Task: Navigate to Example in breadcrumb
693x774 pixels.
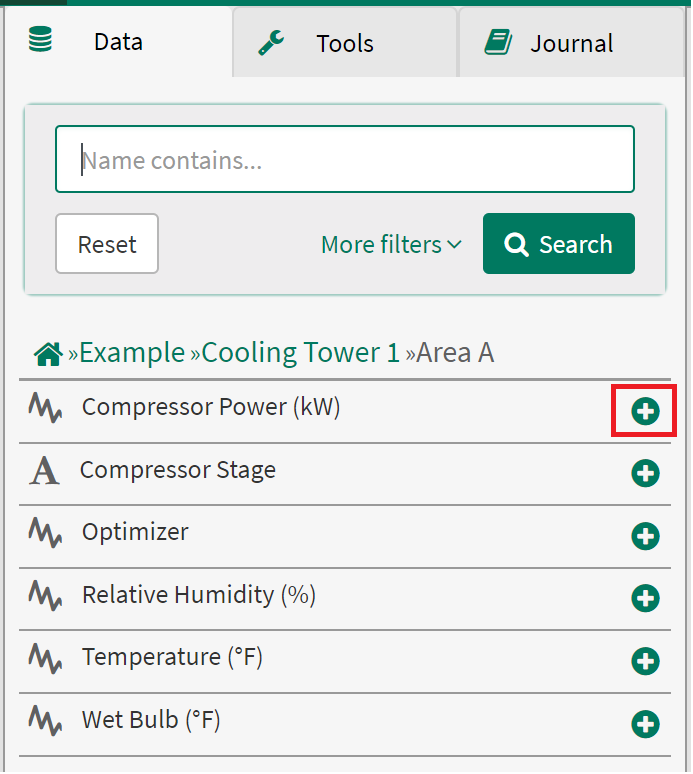Action: coord(132,353)
